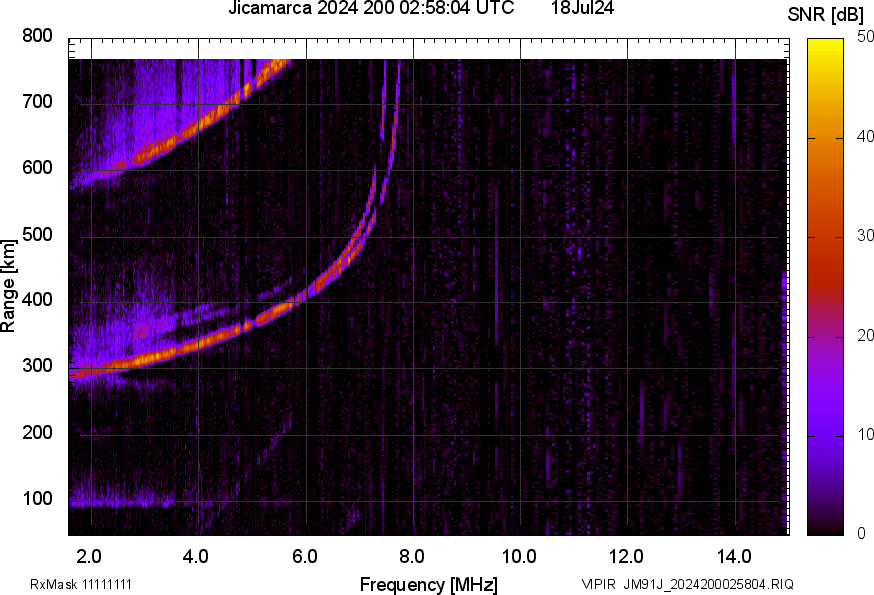Click the SNR colorbar gradient
This screenshot has width=874, height=595.
pyautogui.click(x=826, y=287)
